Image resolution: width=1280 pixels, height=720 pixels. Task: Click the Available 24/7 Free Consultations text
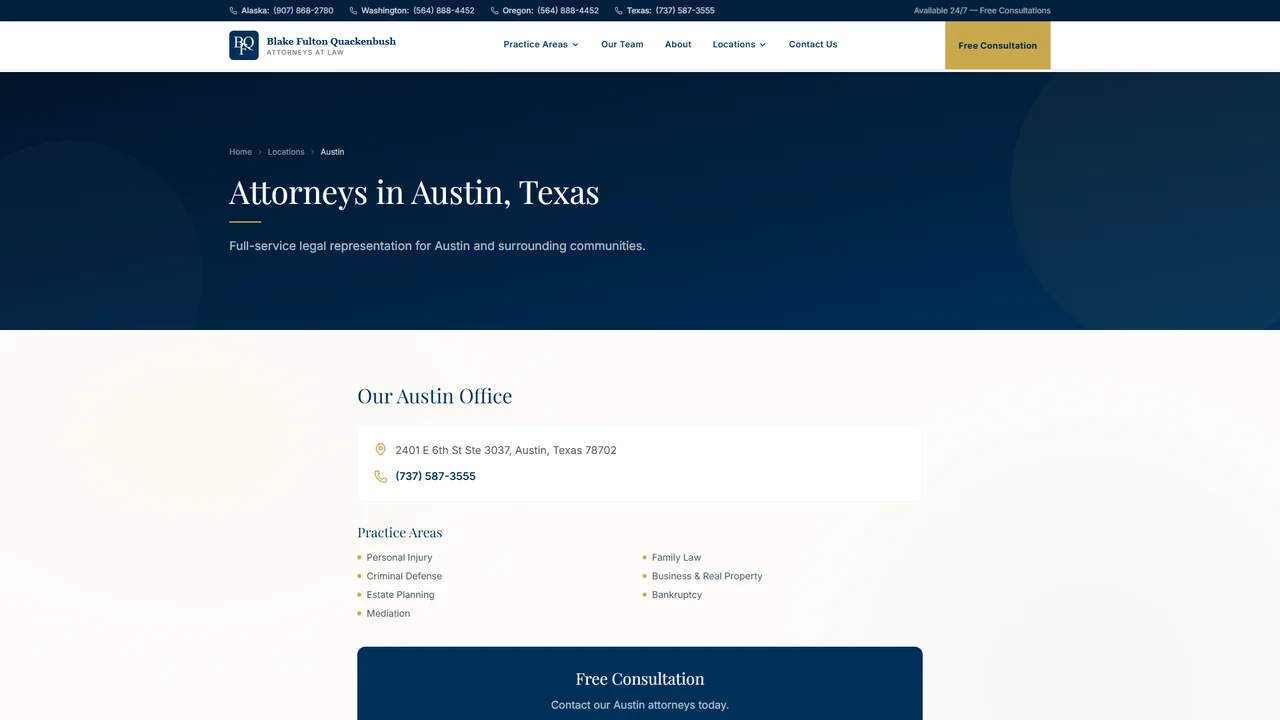[982, 11]
